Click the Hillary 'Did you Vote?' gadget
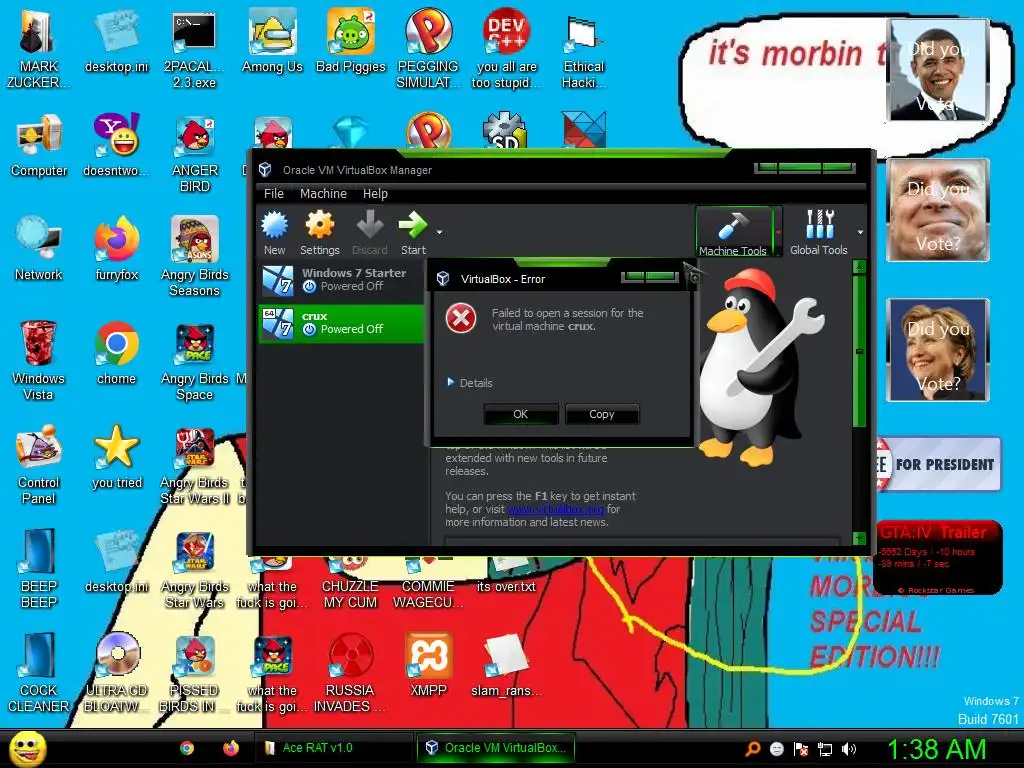This screenshot has width=1024, height=768. [938, 349]
